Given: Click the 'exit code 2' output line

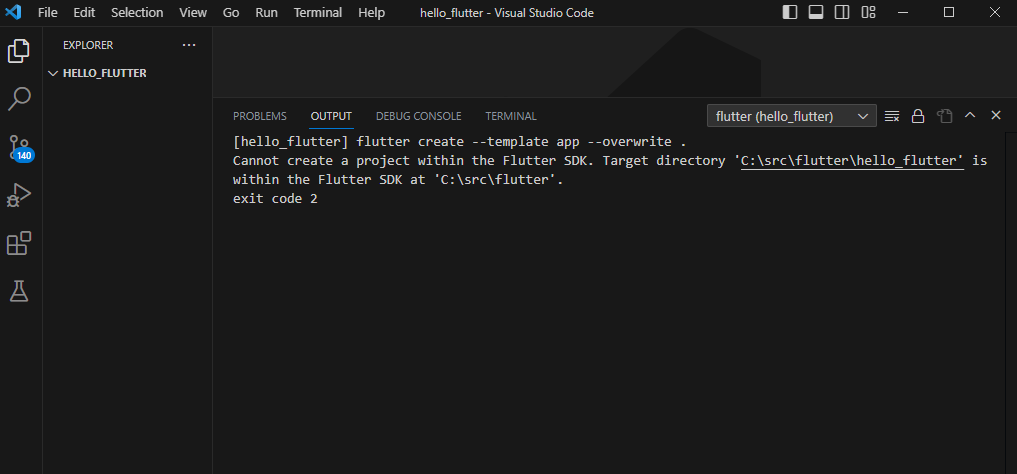Looking at the screenshot, I should 275,199.
